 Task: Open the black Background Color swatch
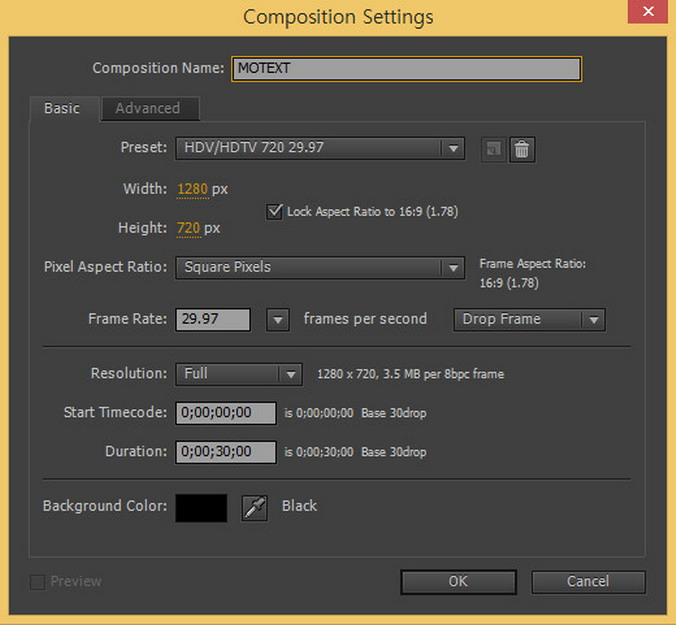tap(201, 508)
